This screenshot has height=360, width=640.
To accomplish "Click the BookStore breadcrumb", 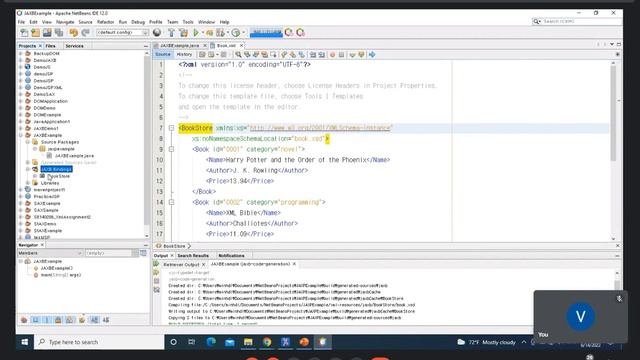I will pos(174,246).
